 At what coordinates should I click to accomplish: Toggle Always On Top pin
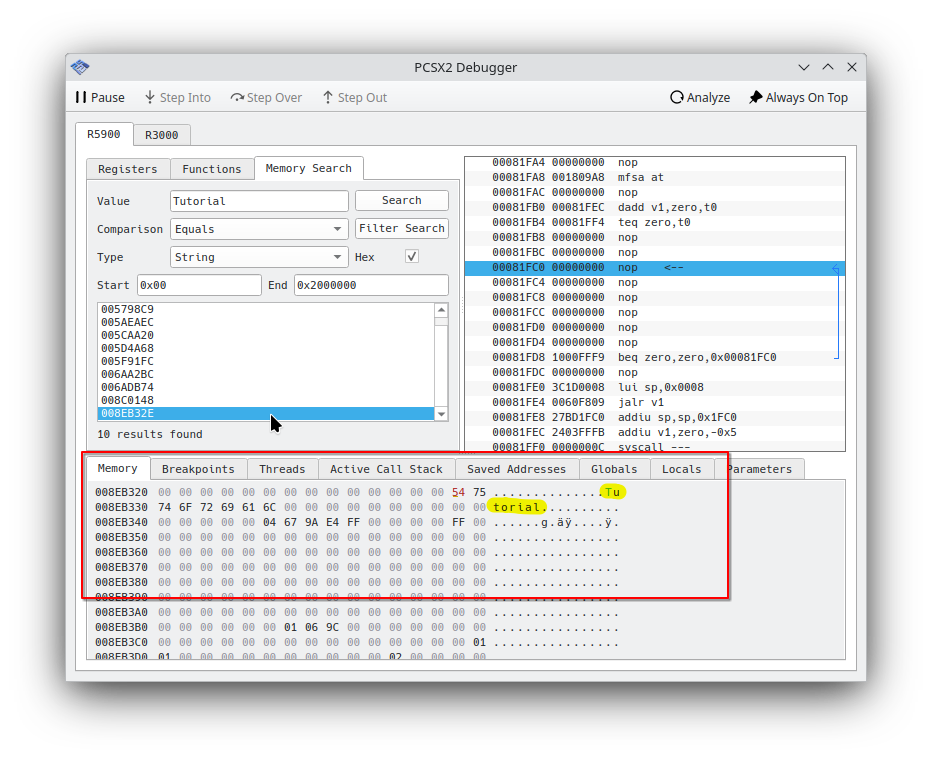point(798,97)
